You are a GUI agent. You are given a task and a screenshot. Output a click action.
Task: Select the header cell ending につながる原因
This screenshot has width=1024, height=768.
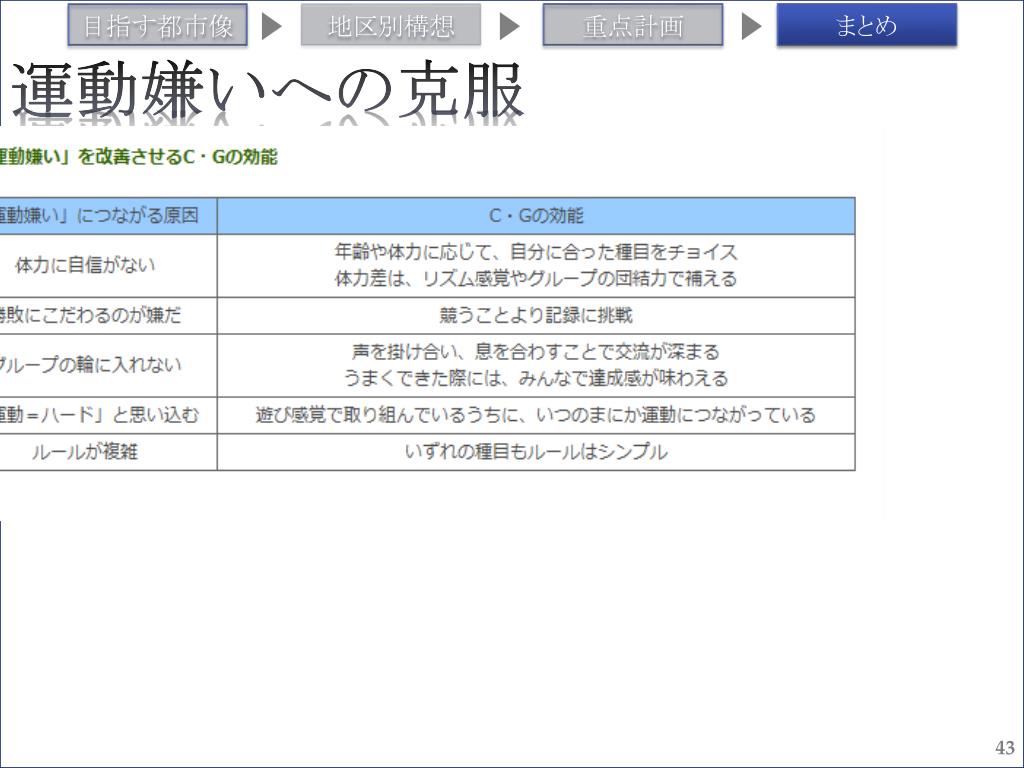pos(108,216)
